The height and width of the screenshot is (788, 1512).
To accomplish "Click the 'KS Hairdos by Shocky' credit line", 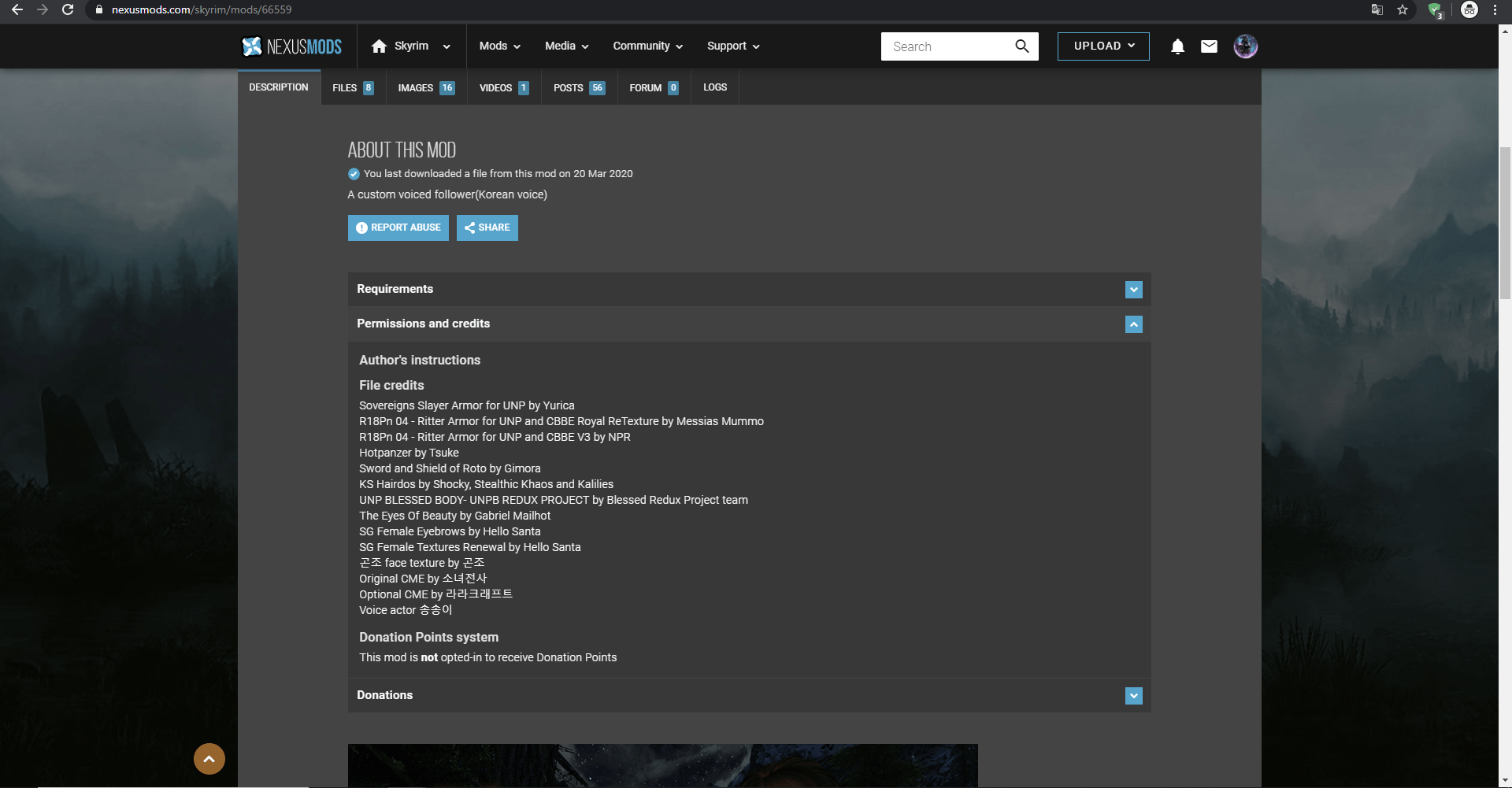I will tap(486, 485).
